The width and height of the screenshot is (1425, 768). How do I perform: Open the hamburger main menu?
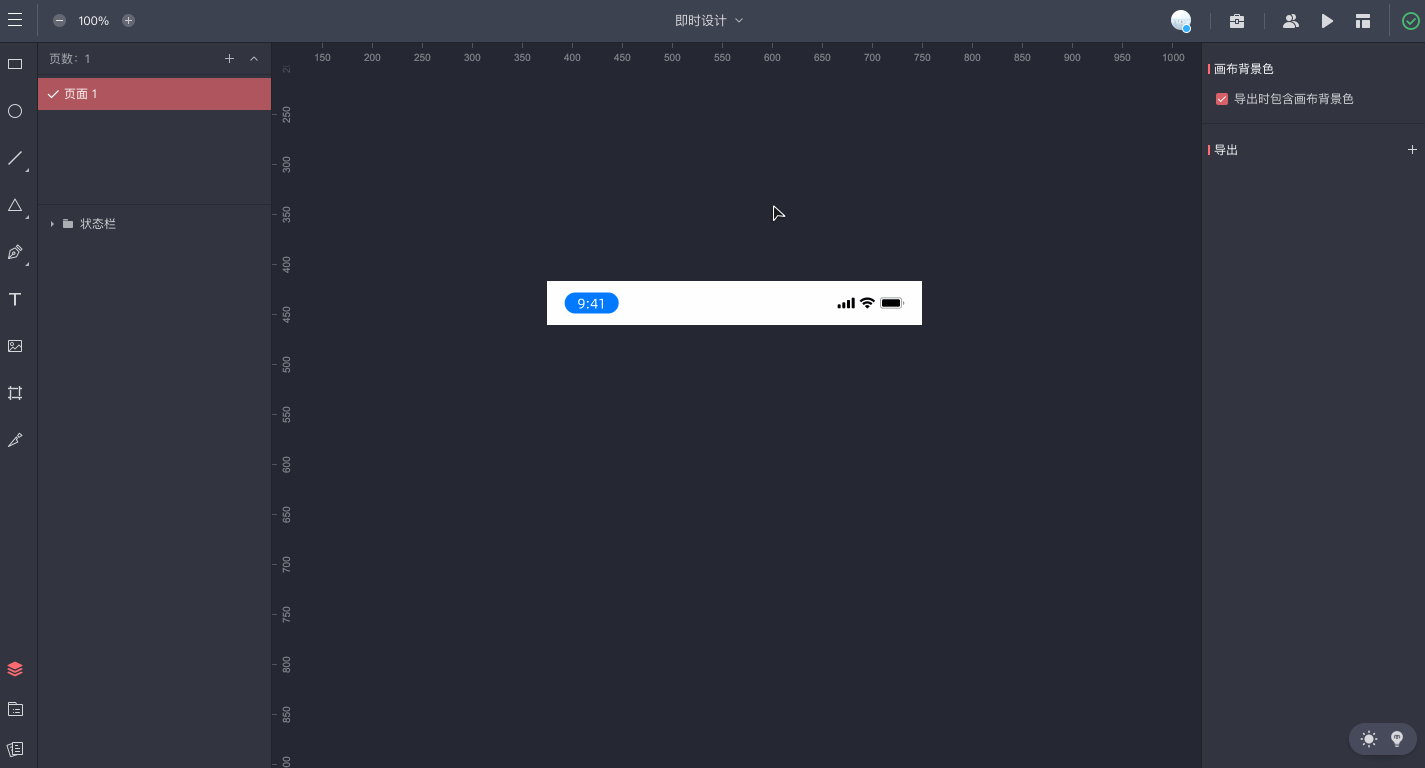[15, 21]
